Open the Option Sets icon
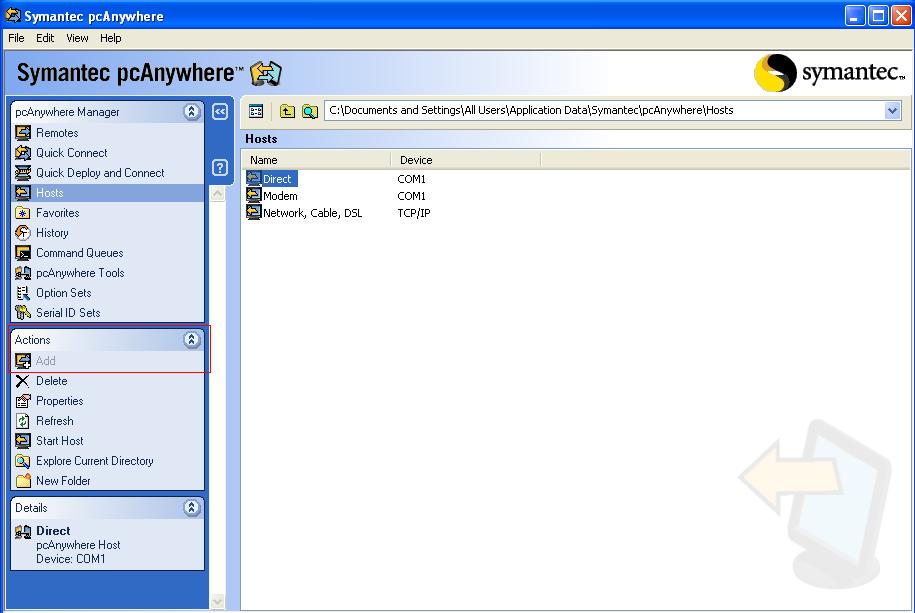The width and height of the screenshot is (915, 613). point(23,293)
